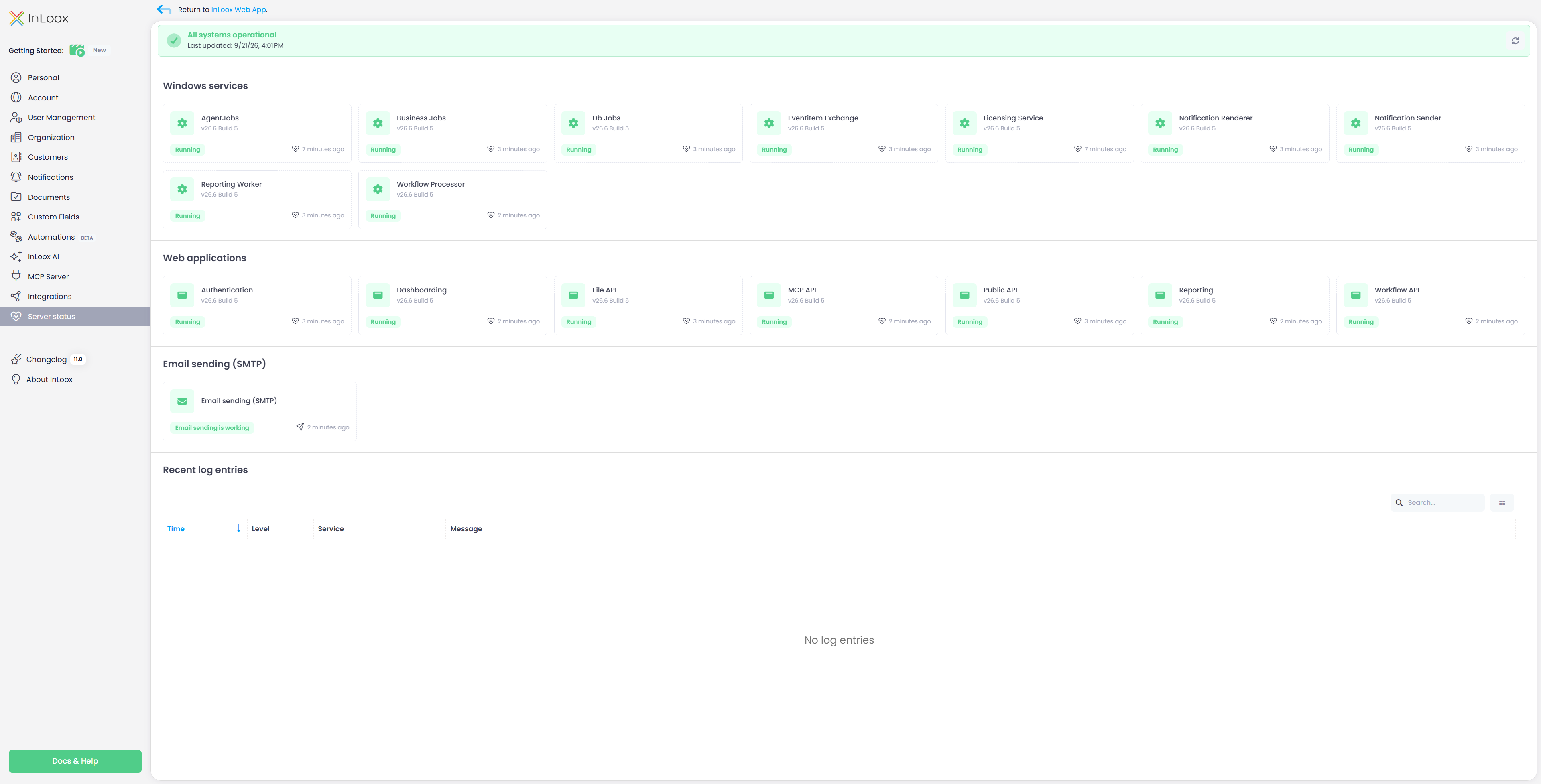This screenshot has width=1541, height=784.
Task: Click the Email sending envelope icon
Action: pos(183,401)
